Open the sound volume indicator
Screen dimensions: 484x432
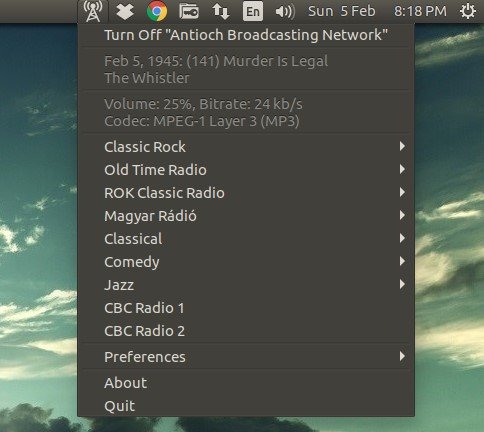pos(285,12)
